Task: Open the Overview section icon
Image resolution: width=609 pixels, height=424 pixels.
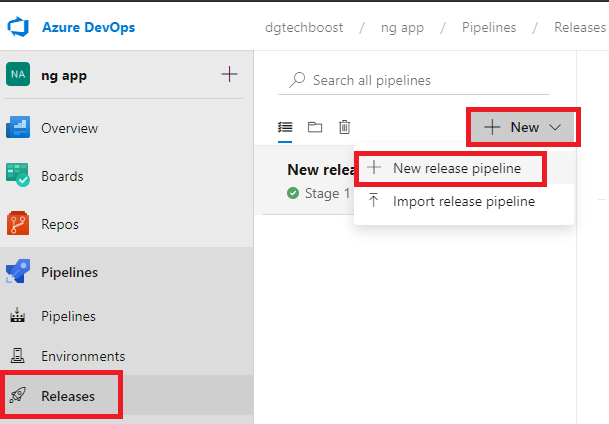Action: pos(19,128)
